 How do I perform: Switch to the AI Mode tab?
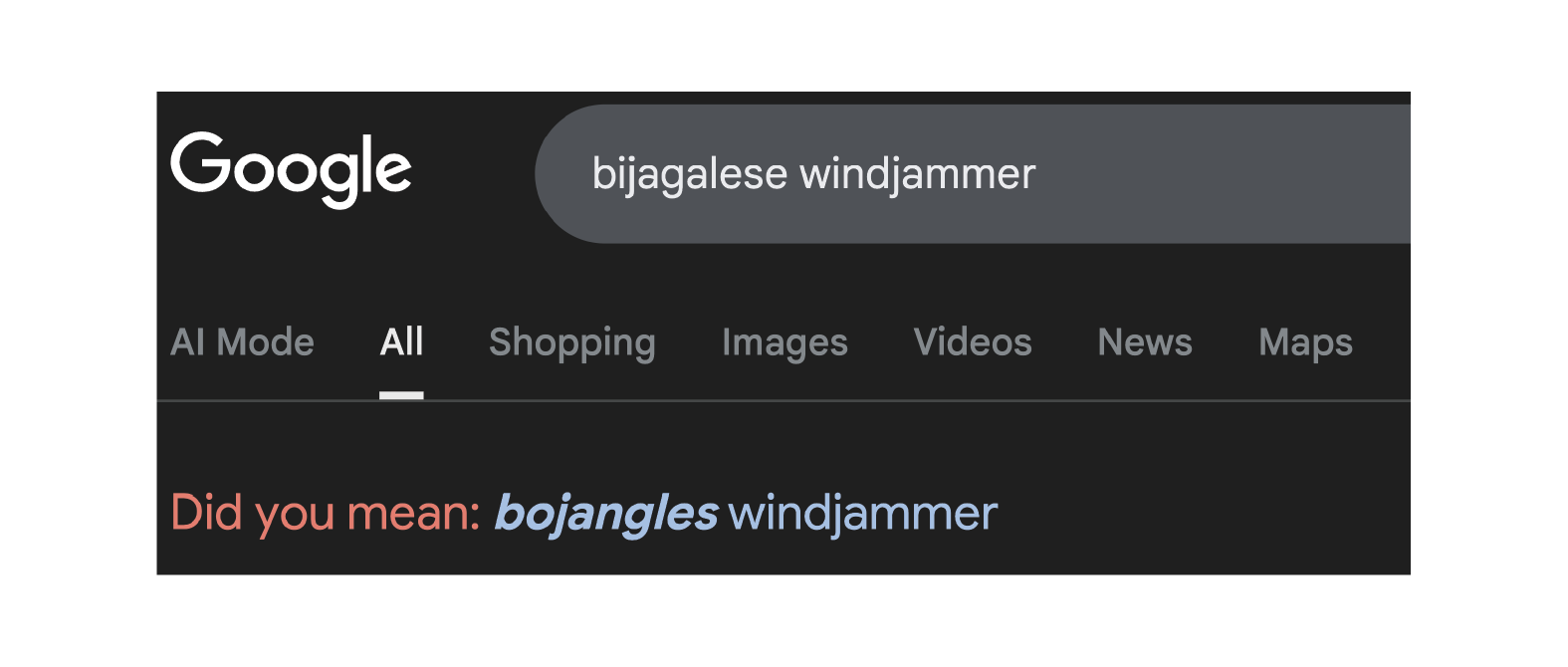click(x=242, y=342)
